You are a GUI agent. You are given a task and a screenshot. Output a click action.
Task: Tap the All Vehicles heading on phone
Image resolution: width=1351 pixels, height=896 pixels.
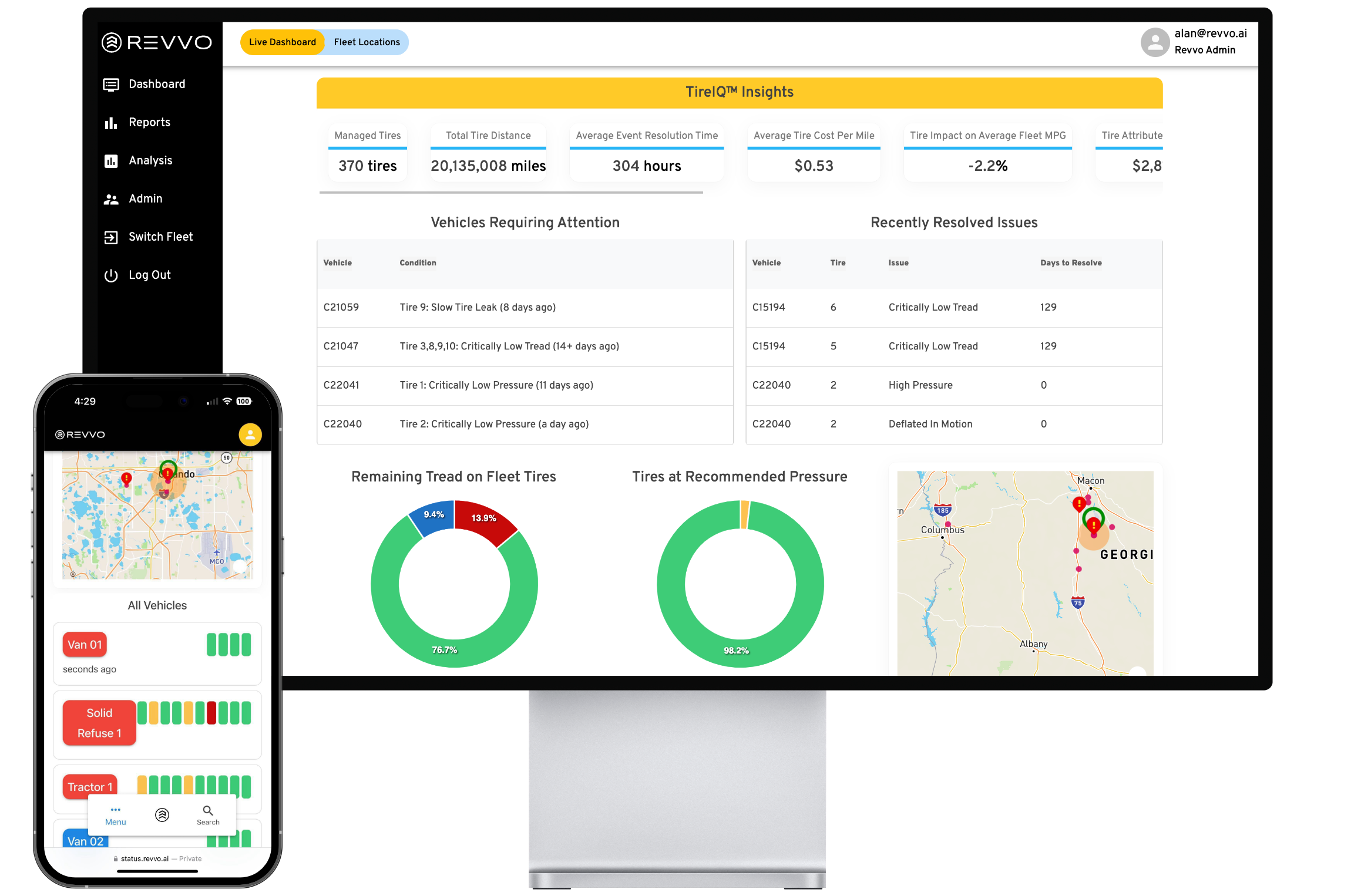[157, 605]
